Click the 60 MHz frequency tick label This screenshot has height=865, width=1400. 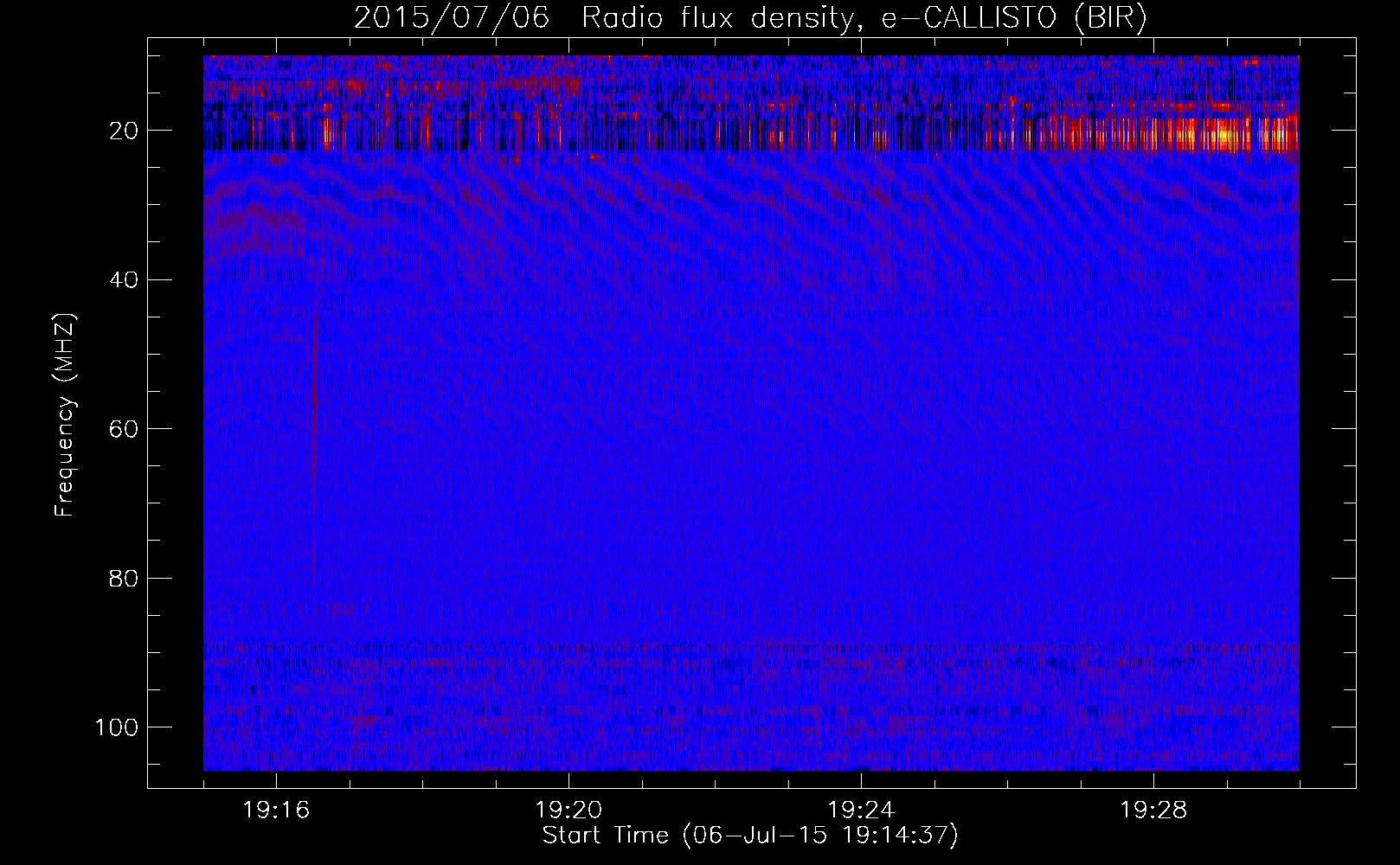[x=124, y=429]
